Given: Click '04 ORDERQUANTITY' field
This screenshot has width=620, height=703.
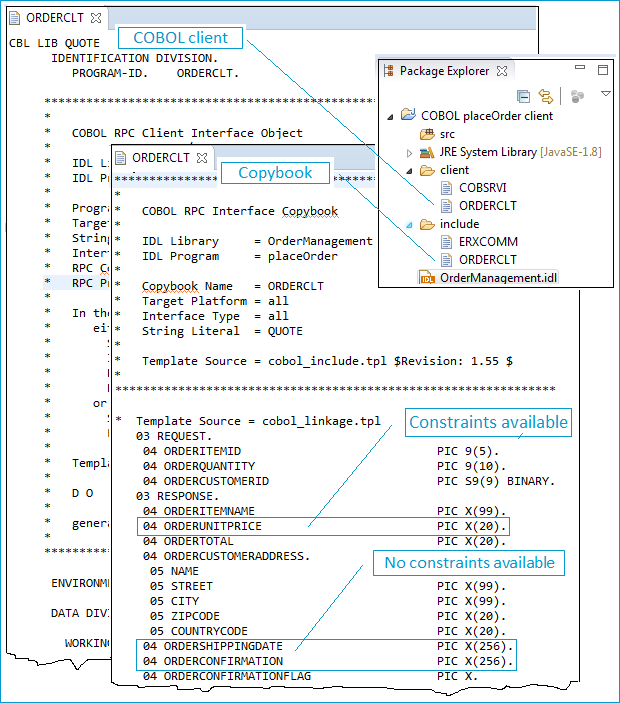Looking at the screenshot, I should [x=199, y=466].
